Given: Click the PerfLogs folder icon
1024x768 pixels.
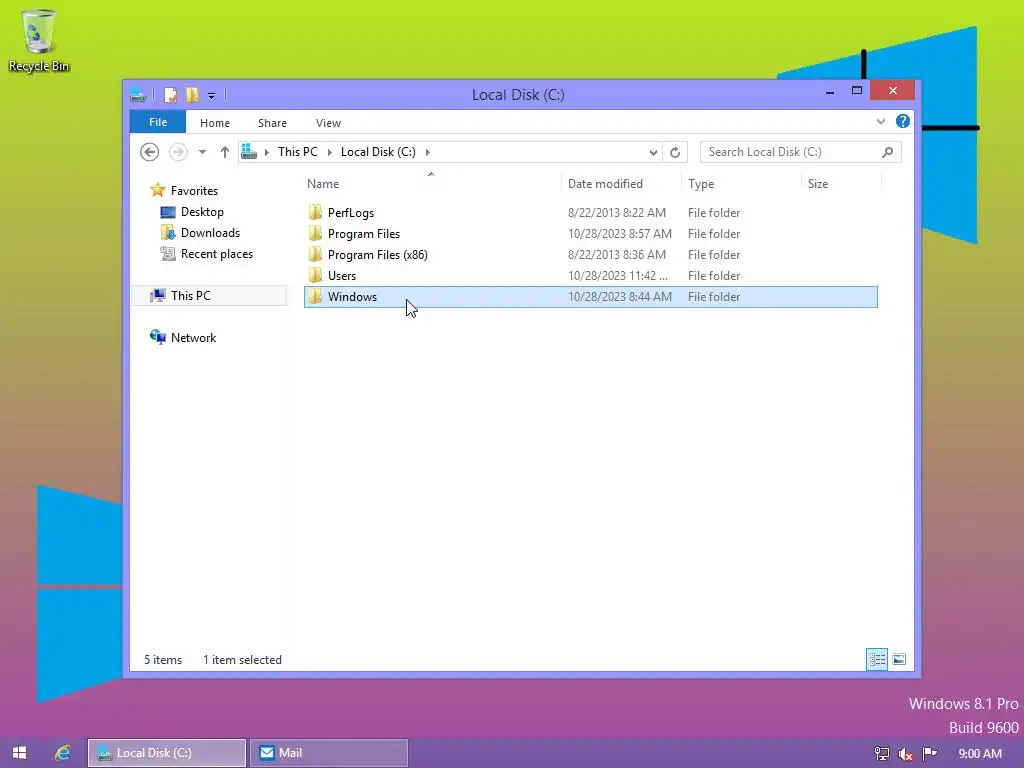Looking at the screenshot, I should [315, 212].
